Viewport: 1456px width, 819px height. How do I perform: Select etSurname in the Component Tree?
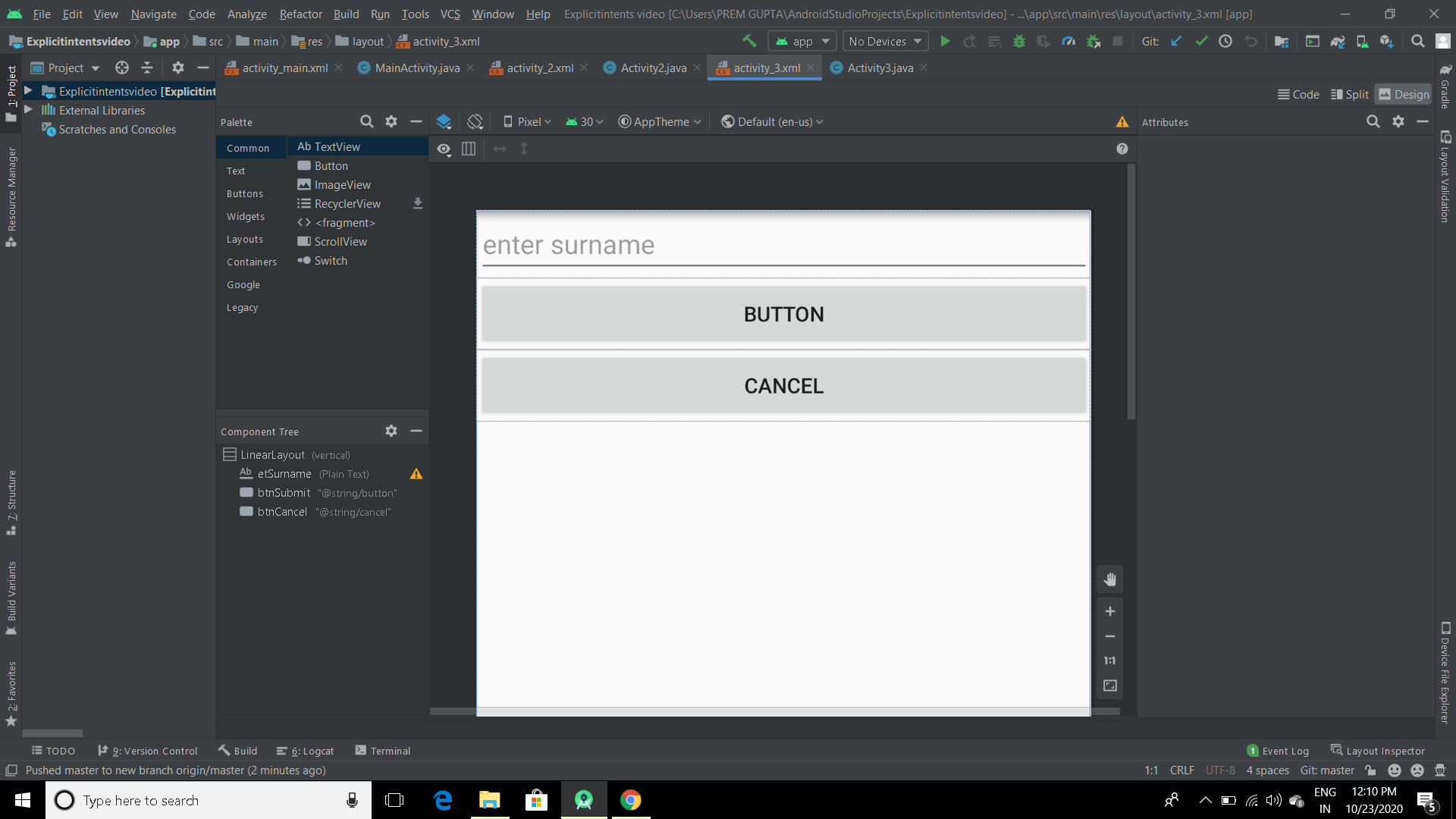(284, 473)
